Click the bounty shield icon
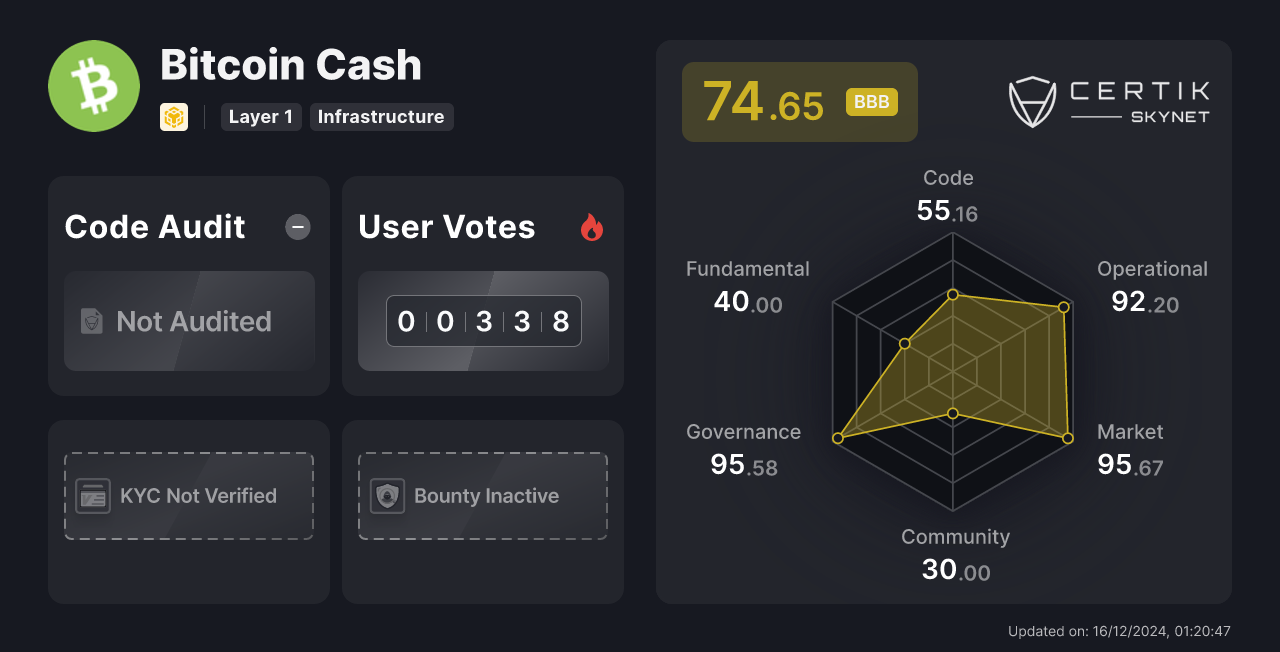Image resolution: width=1280 pixels, height=652 pixels. [388, 495]
